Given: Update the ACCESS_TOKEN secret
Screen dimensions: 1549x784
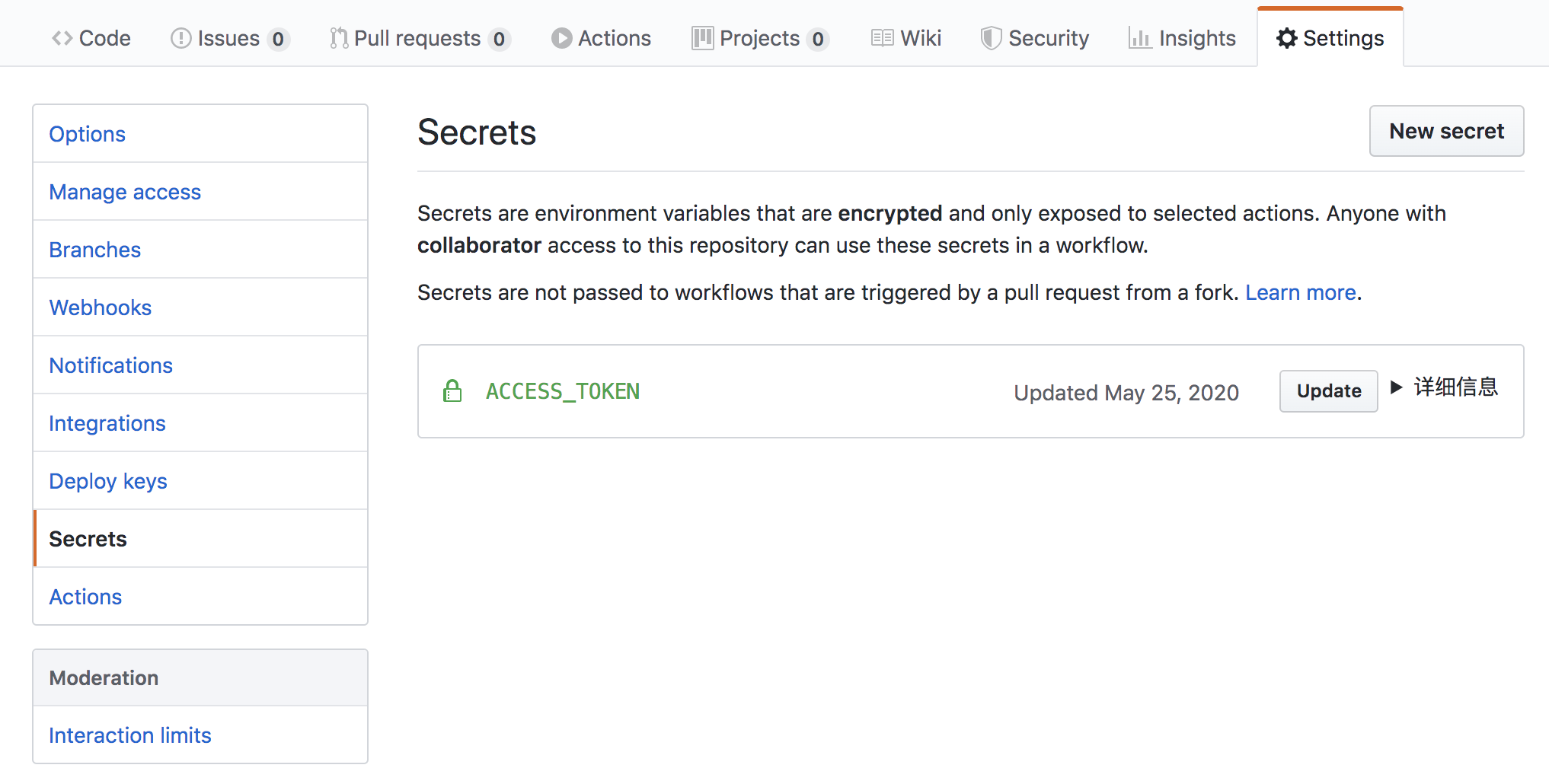Looking at the screenshot, I should pyautogui.click(x=1328, y=391).
